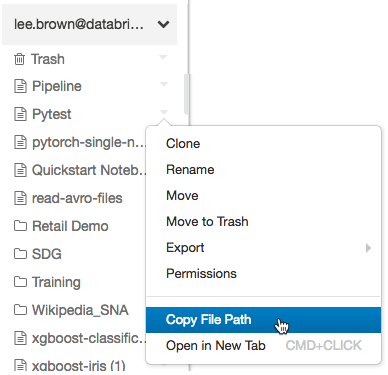Choose Clone from the context menu

pos(183,144)
